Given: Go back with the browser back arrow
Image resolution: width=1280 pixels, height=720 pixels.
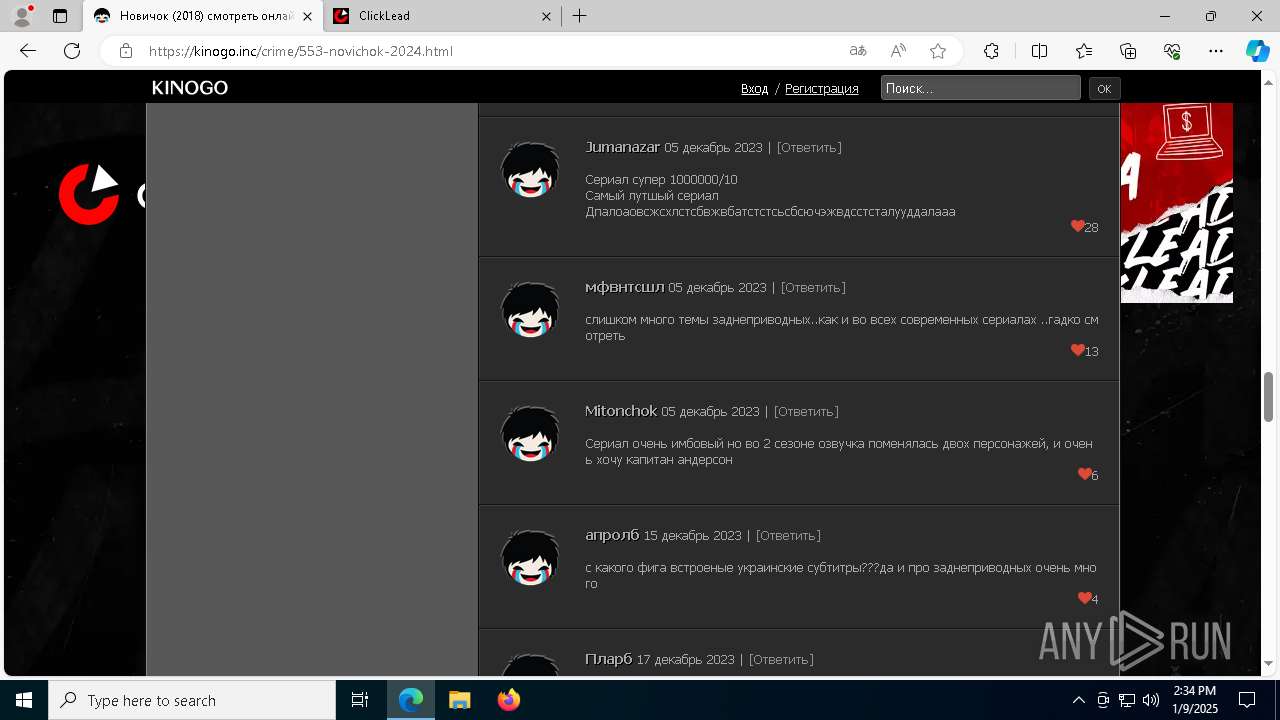Looking at the screenshot, I should pos(28,51).
